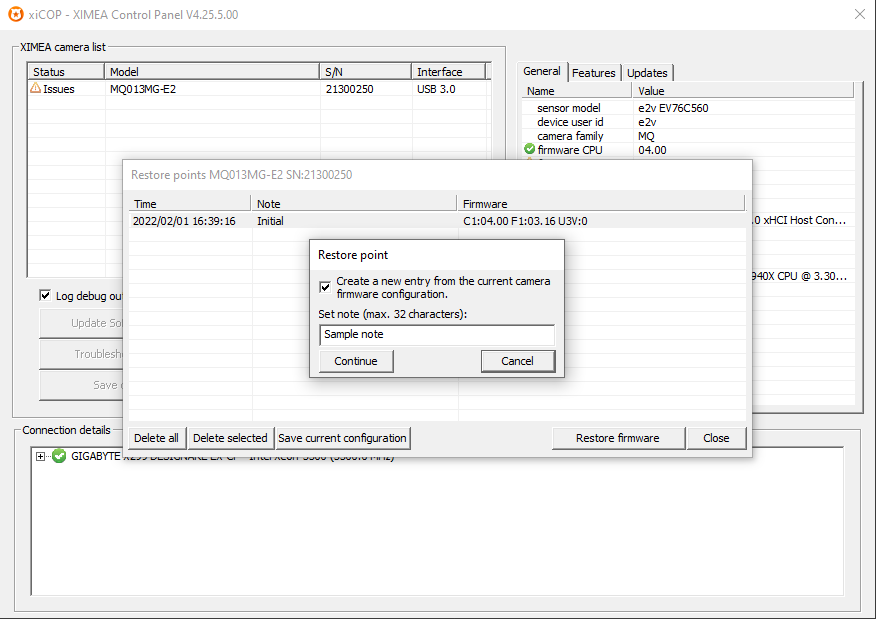This screenshot has height=619, width=876.
Task: Select the device user id property
Action: click(570, 122)
